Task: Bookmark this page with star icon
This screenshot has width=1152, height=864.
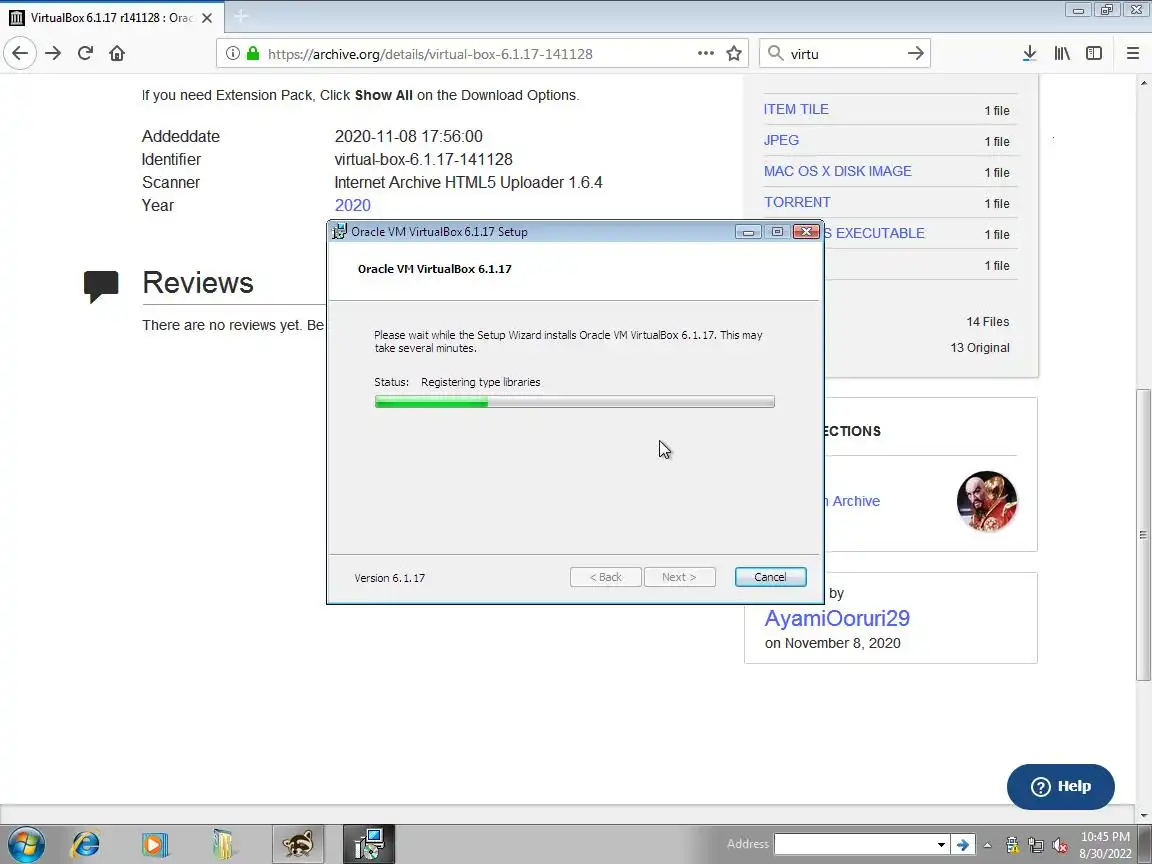Action: 733,53
